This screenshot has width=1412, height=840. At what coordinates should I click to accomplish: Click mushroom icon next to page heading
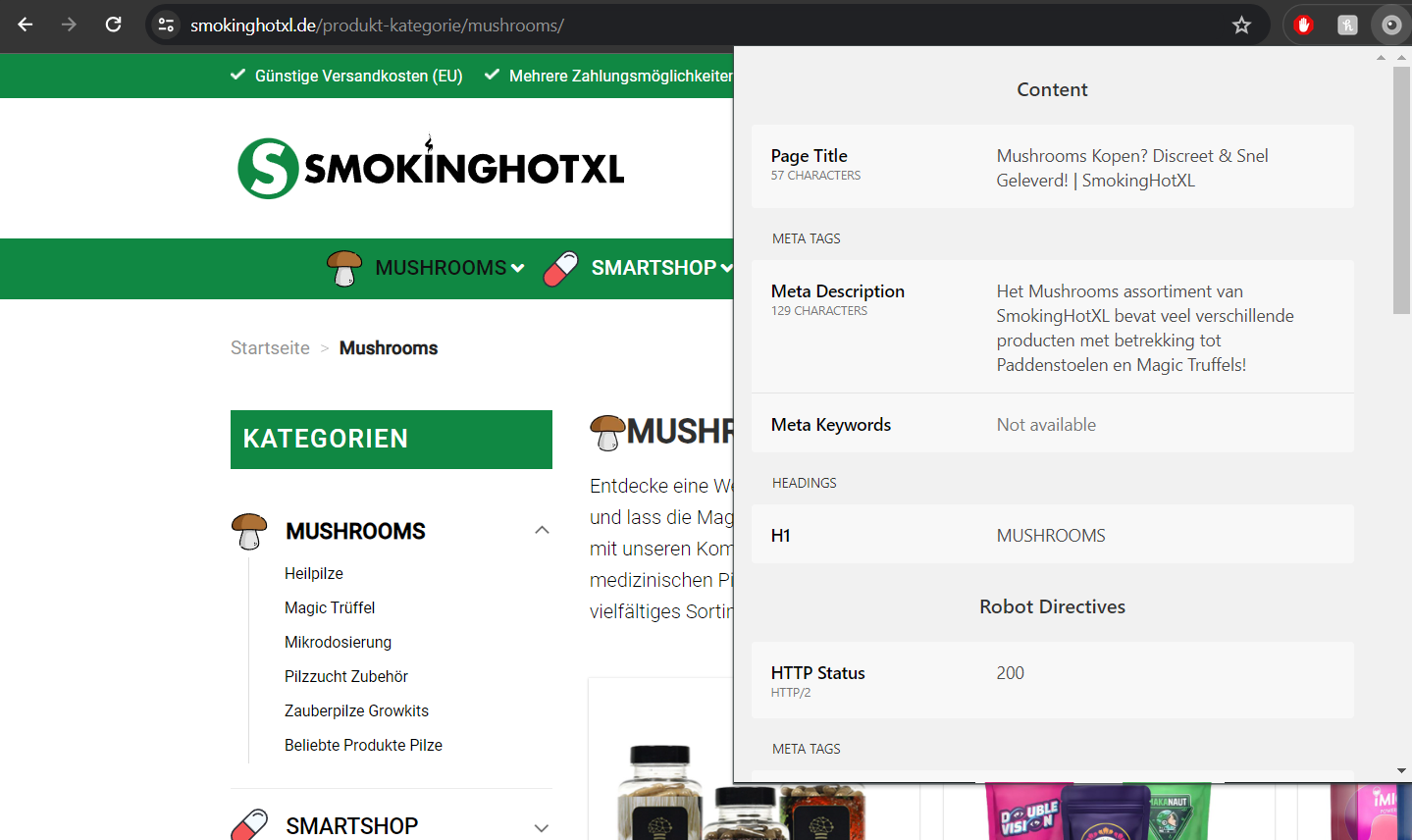pos(607,432)
